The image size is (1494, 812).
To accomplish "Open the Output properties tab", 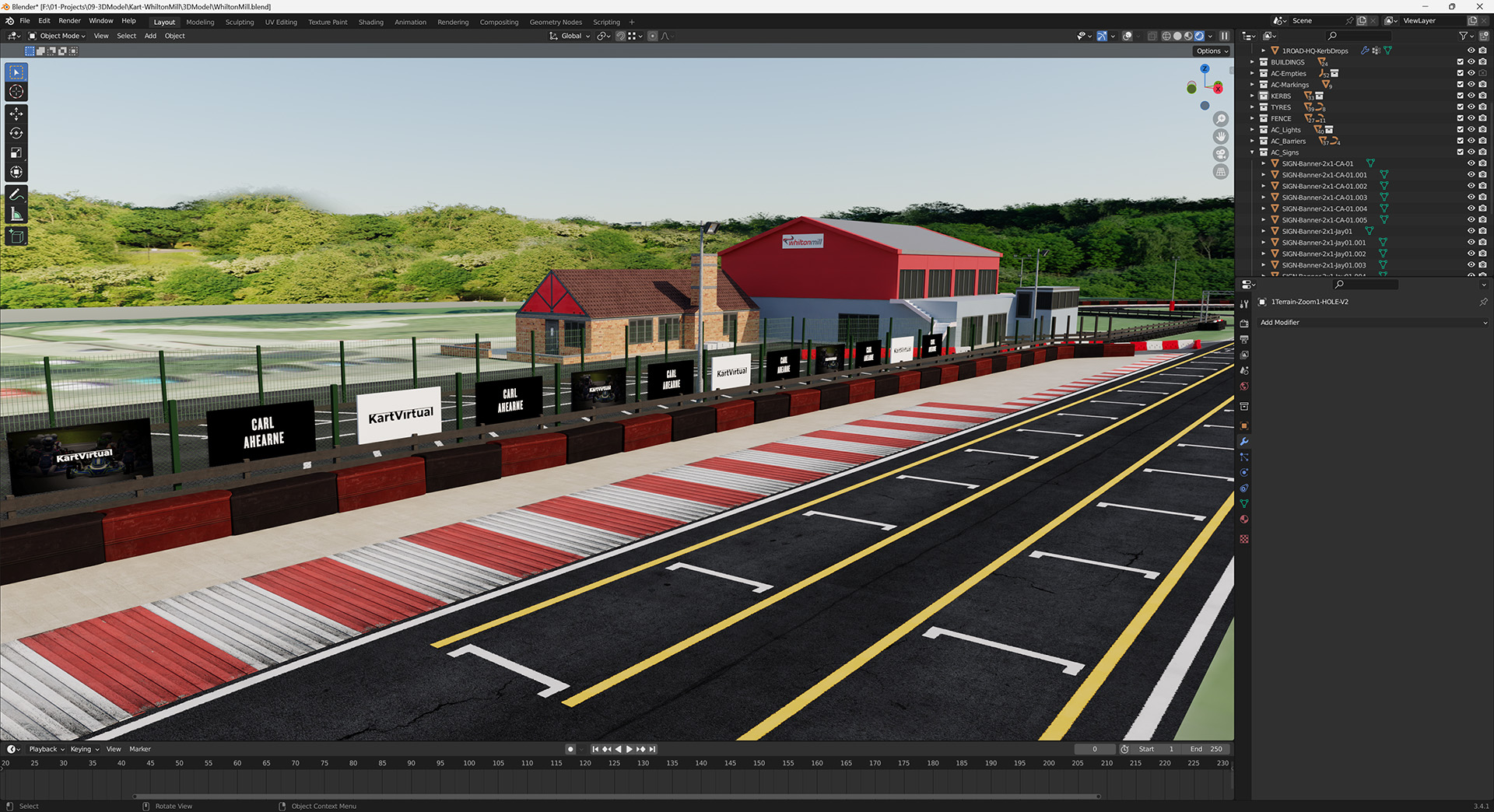I will 1244,339.
